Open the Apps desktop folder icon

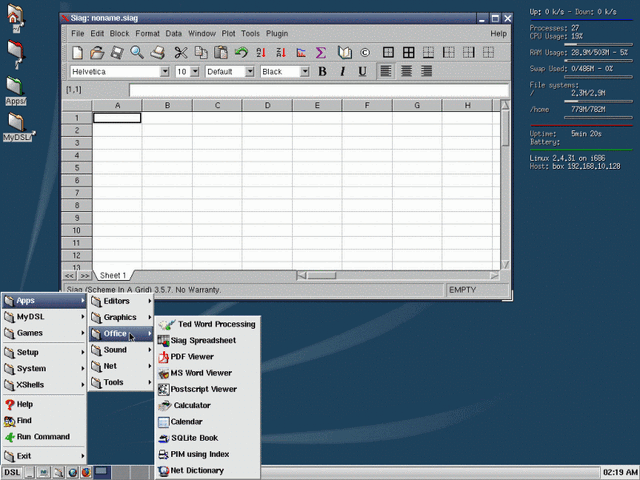coord(16,91)
